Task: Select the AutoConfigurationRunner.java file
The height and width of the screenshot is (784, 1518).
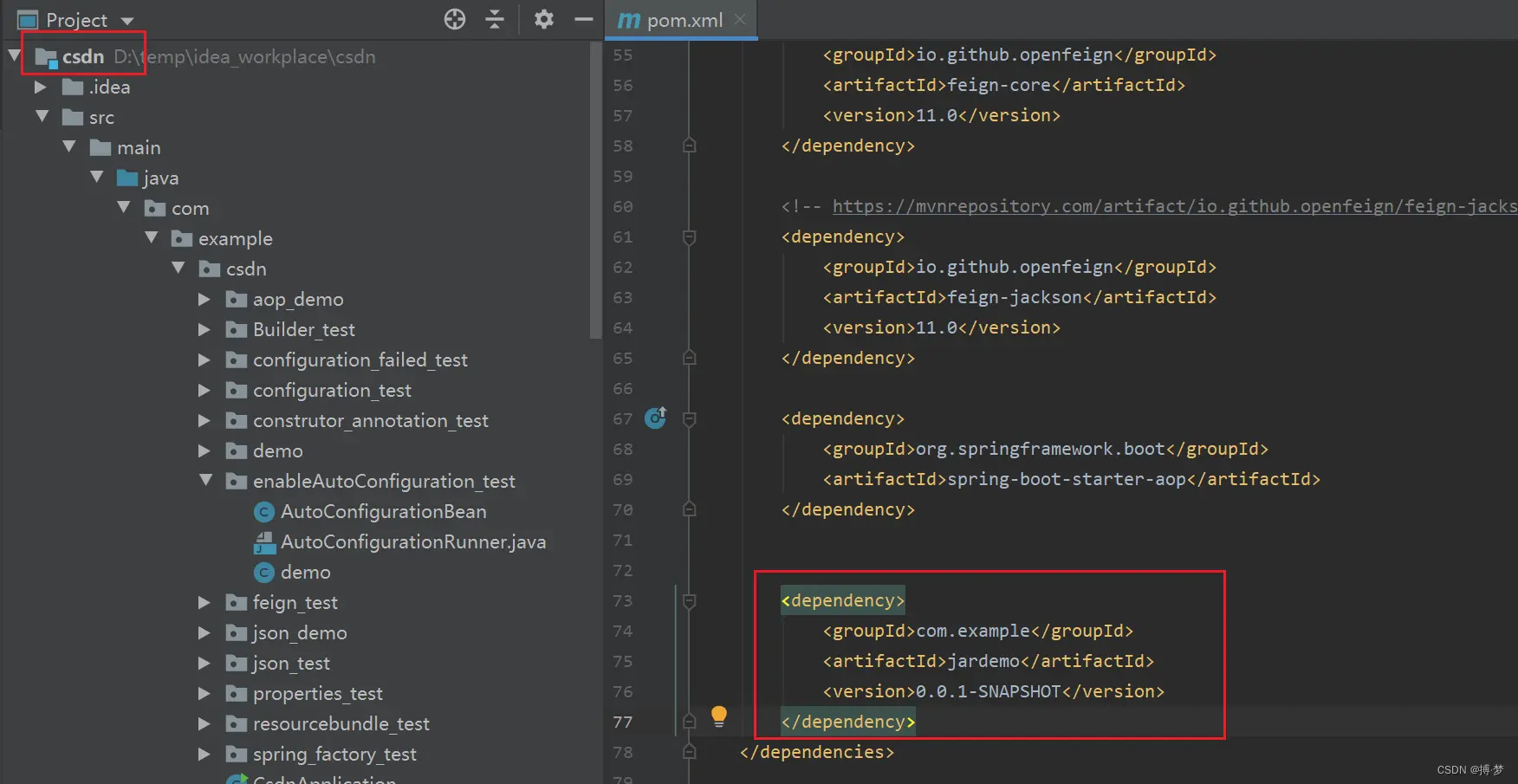Action: pyautogui.click(x=413, y=541)
